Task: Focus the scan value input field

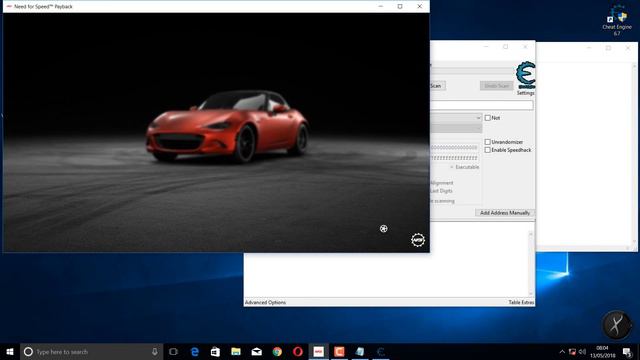Action: point(482,105)
